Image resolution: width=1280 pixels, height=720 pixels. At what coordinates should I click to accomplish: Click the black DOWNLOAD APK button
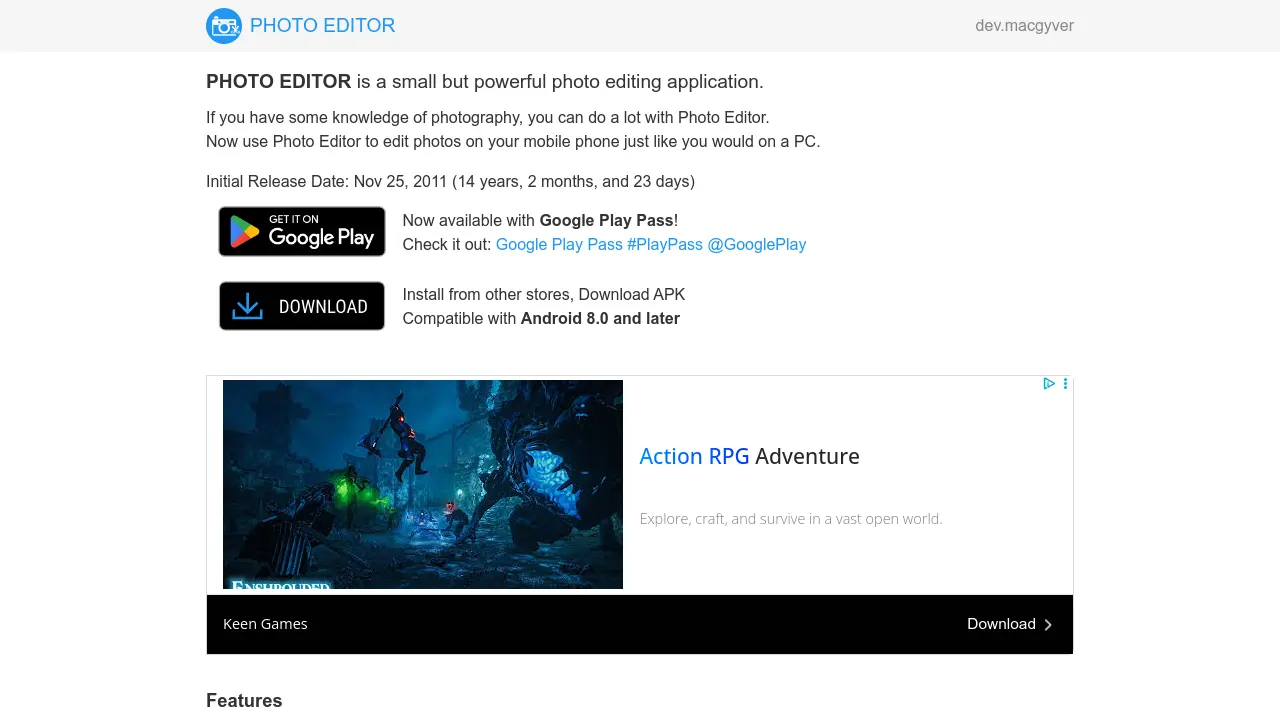tap(302, 306)
